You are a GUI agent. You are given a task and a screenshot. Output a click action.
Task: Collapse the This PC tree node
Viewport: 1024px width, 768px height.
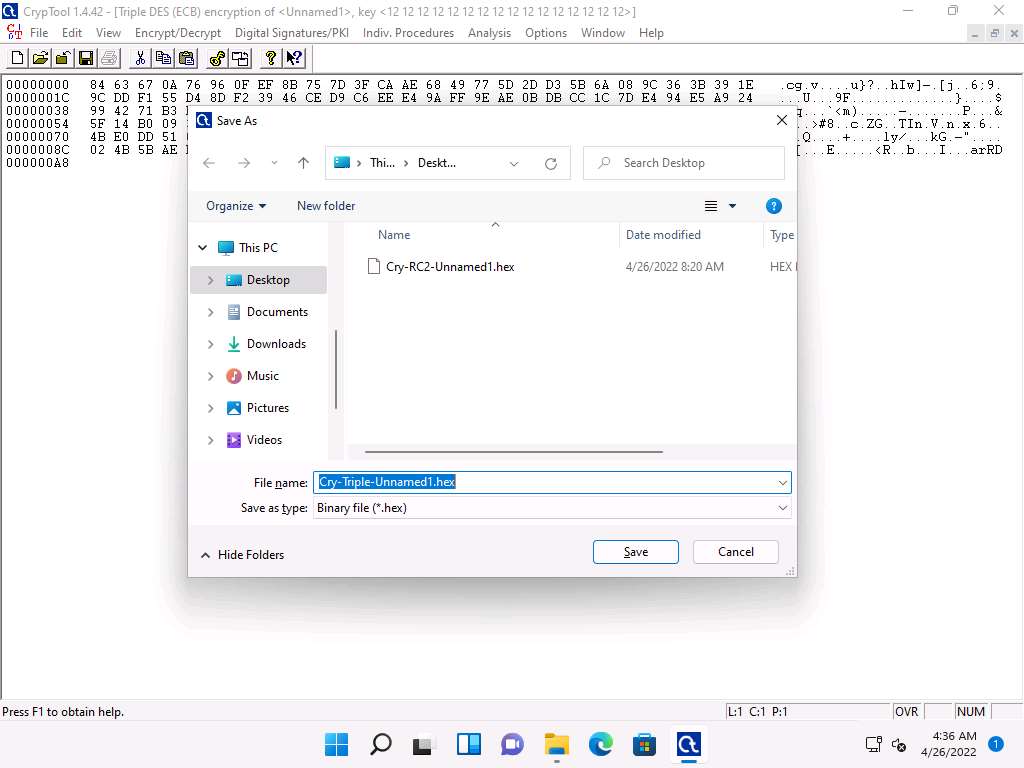pyautogui.click(x=203, y=248)
